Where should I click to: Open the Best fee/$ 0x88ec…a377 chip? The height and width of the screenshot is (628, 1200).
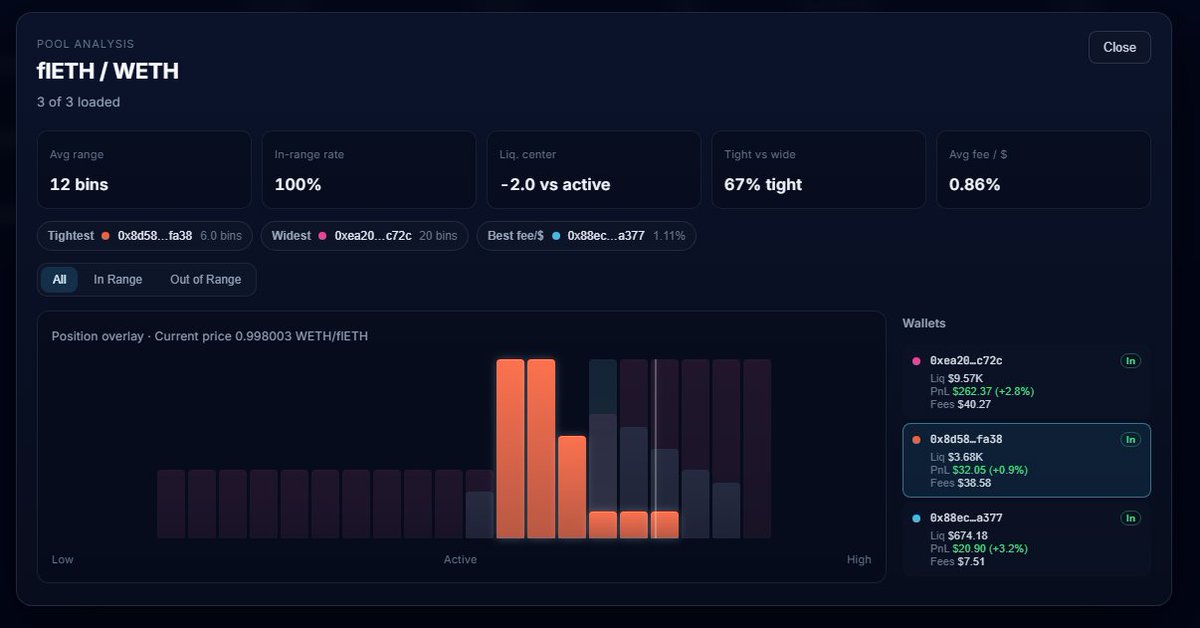coord(586,236)
